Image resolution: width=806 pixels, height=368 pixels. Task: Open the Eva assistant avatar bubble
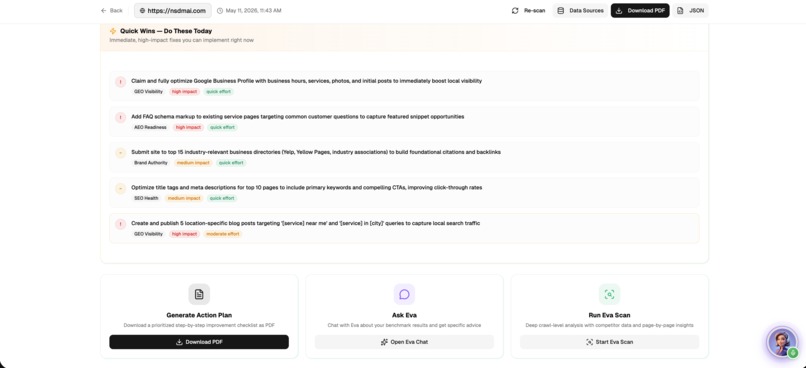[782, 342]
